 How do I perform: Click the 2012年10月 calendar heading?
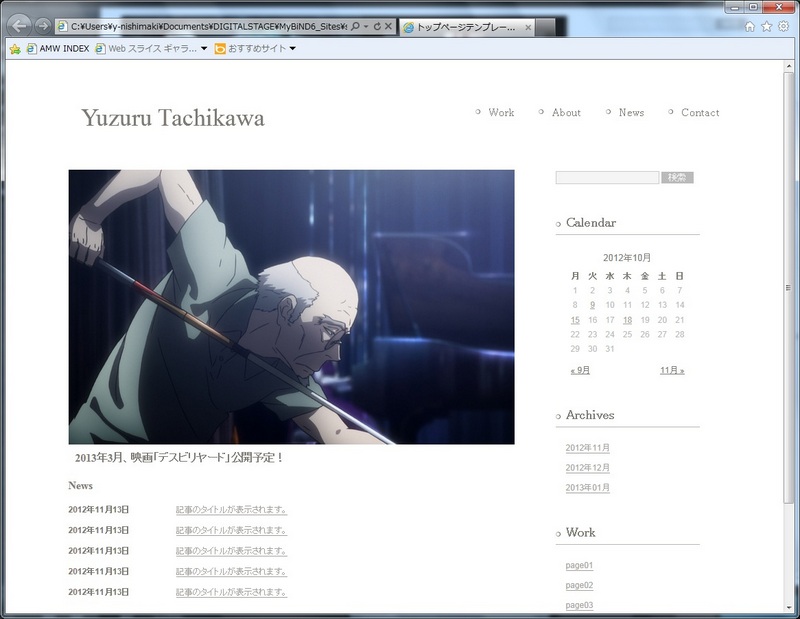627,258
